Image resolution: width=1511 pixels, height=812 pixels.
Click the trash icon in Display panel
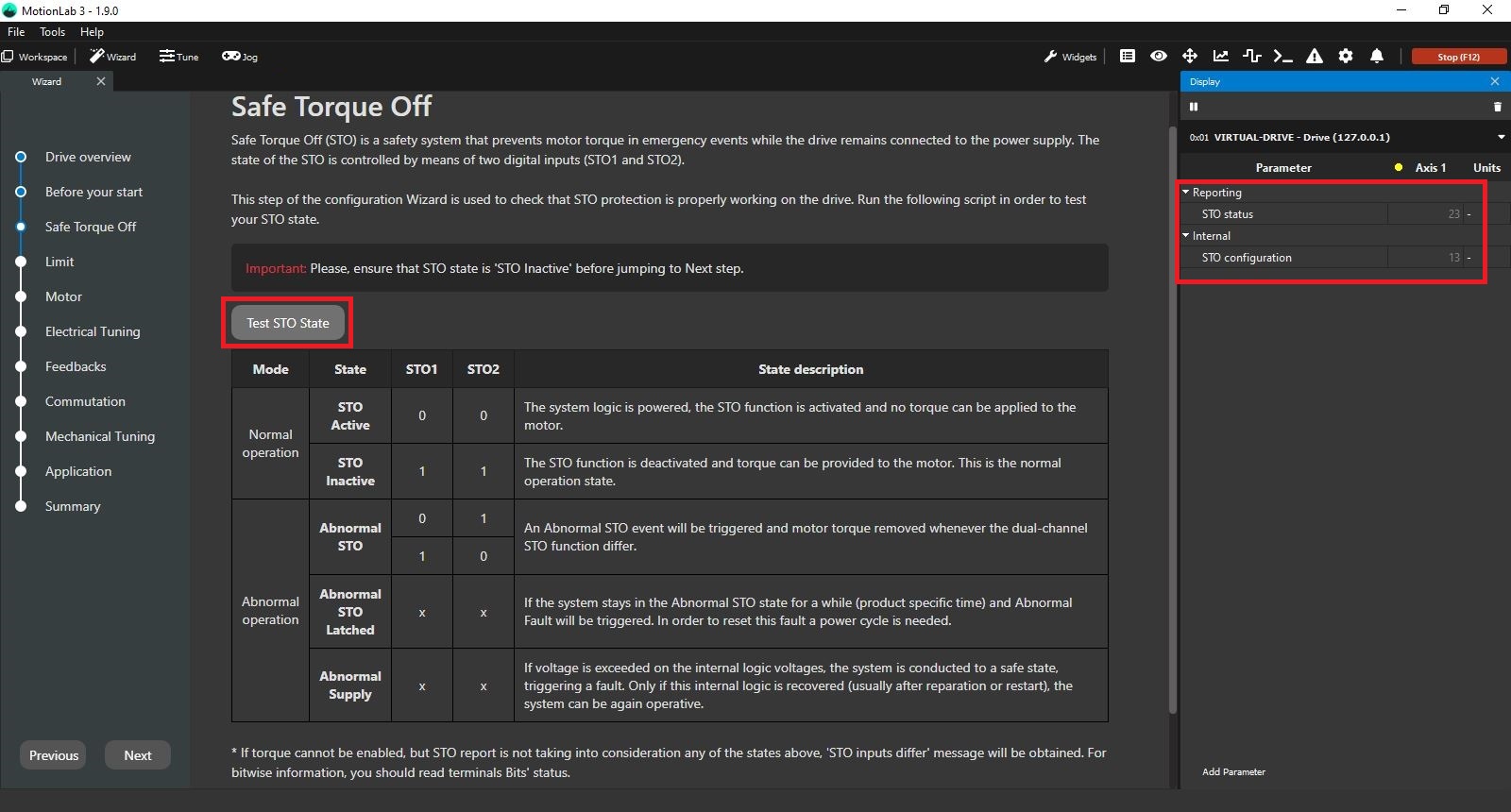coord(1498,107)
